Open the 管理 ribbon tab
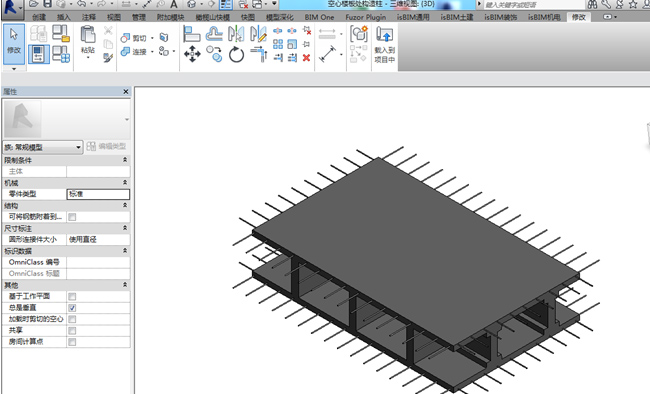Image resolution: width=650 pixels, height=394 pixels. (138, 17)
